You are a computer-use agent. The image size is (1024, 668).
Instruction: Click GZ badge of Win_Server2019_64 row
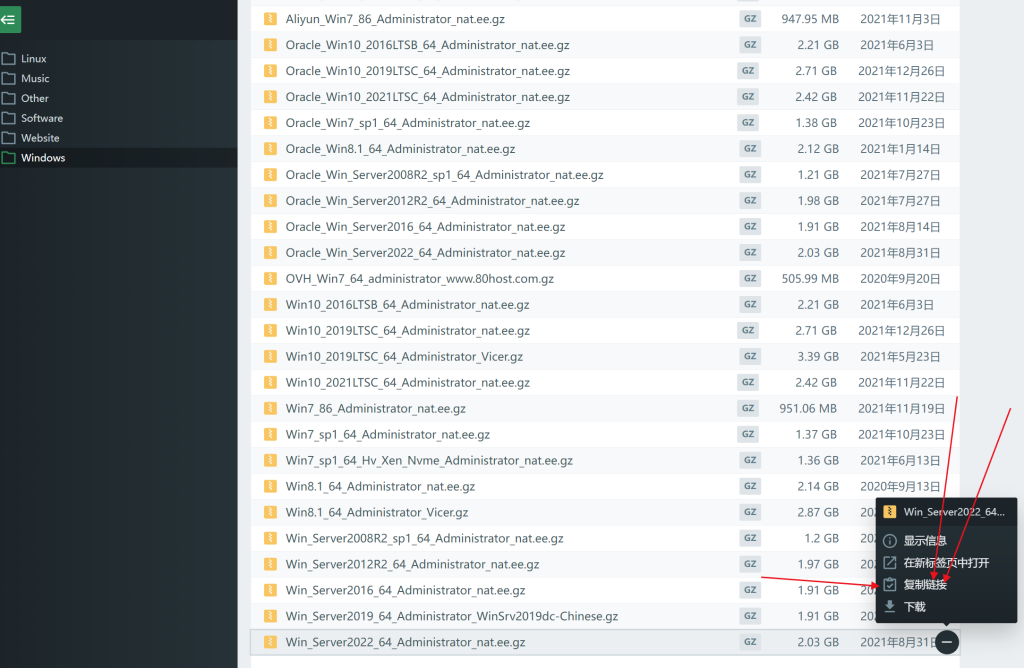click(750, 616)
